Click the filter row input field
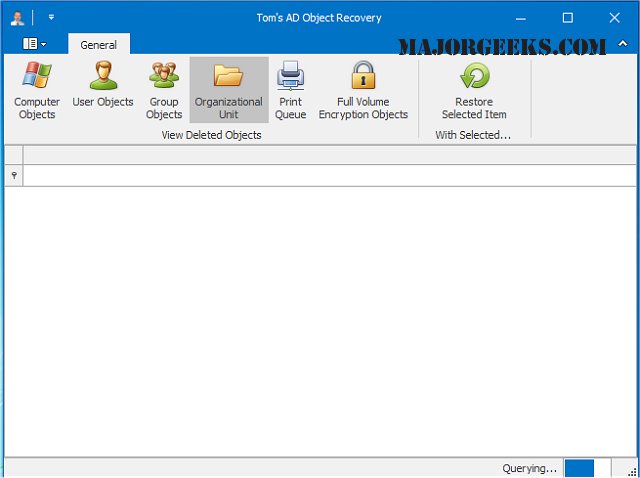 (x=330, y=176)
